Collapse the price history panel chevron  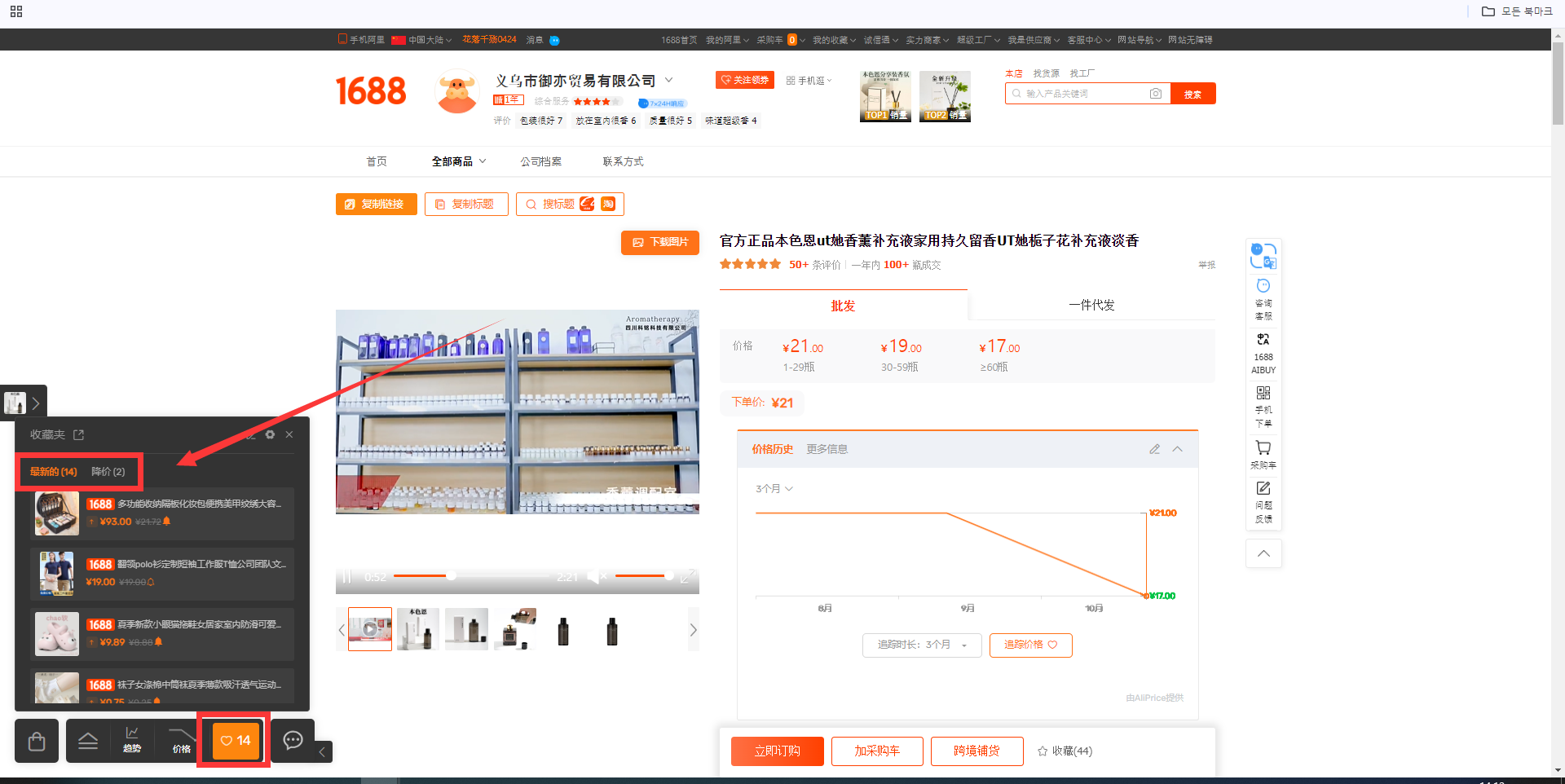coord(1178,449)
